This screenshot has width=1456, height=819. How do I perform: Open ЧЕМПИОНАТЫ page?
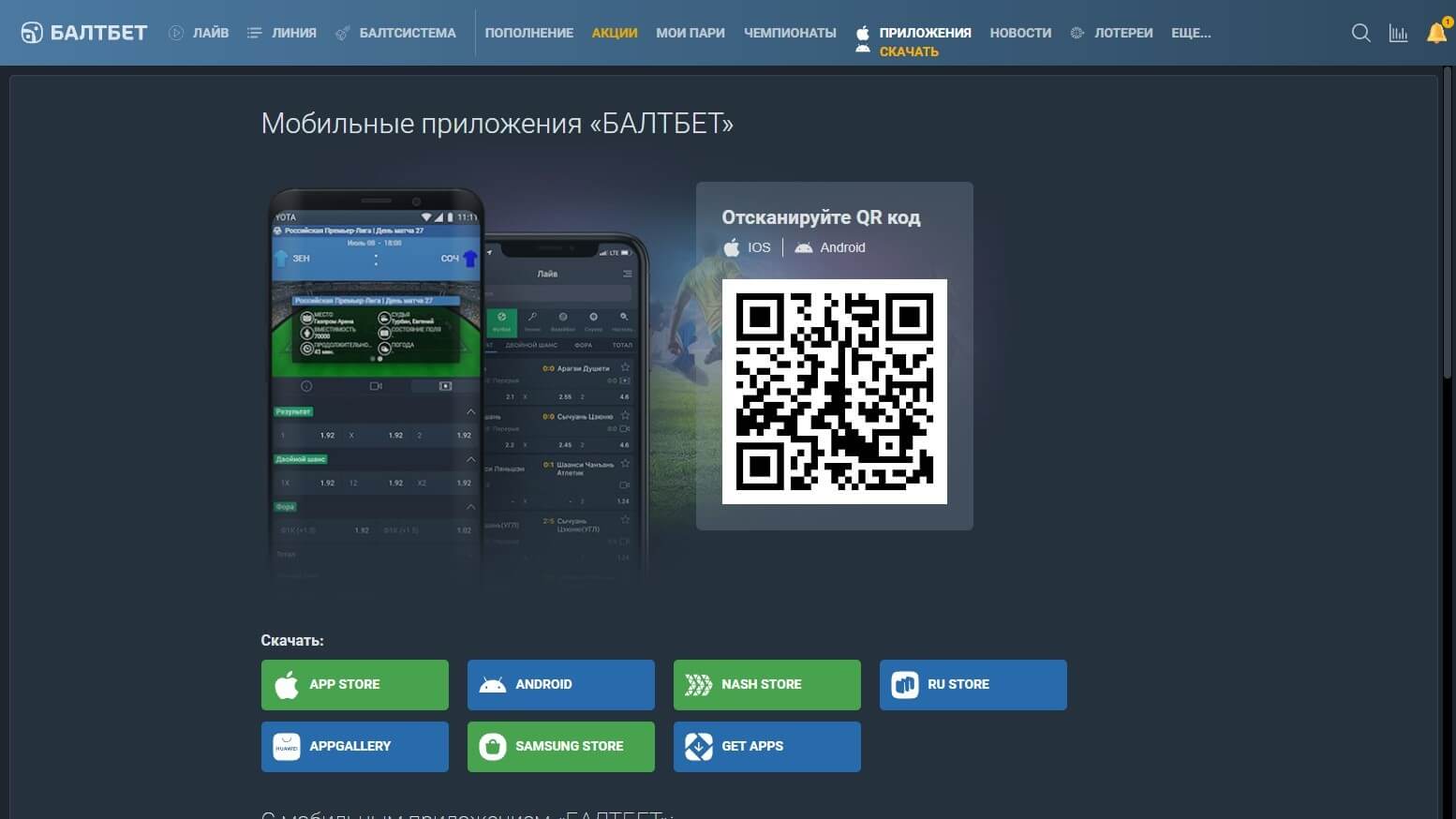[x=790, y=33]
